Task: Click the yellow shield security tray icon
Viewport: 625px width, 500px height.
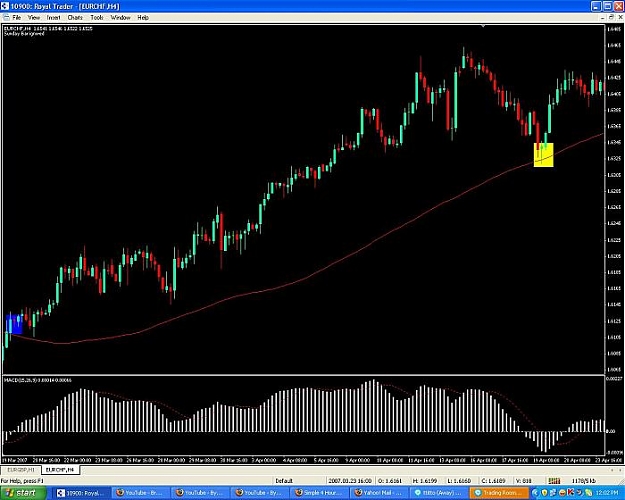Action: [544, 493]
